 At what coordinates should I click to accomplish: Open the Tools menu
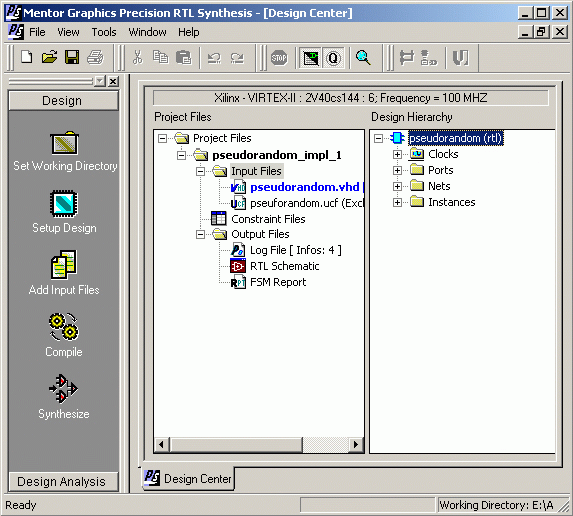tap(104, 32)
